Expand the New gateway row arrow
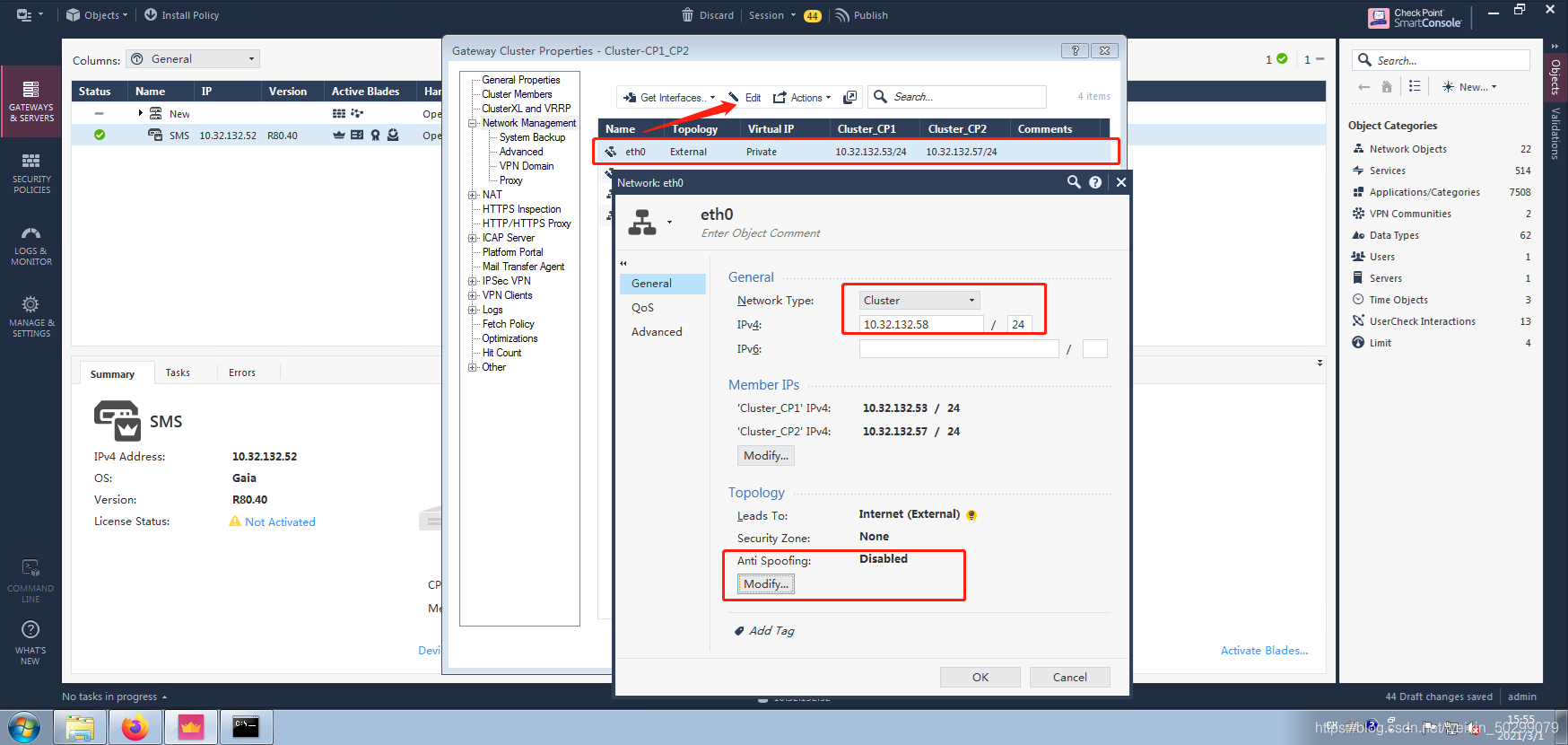The image size is (1568, 745). (x=140, y=113)
